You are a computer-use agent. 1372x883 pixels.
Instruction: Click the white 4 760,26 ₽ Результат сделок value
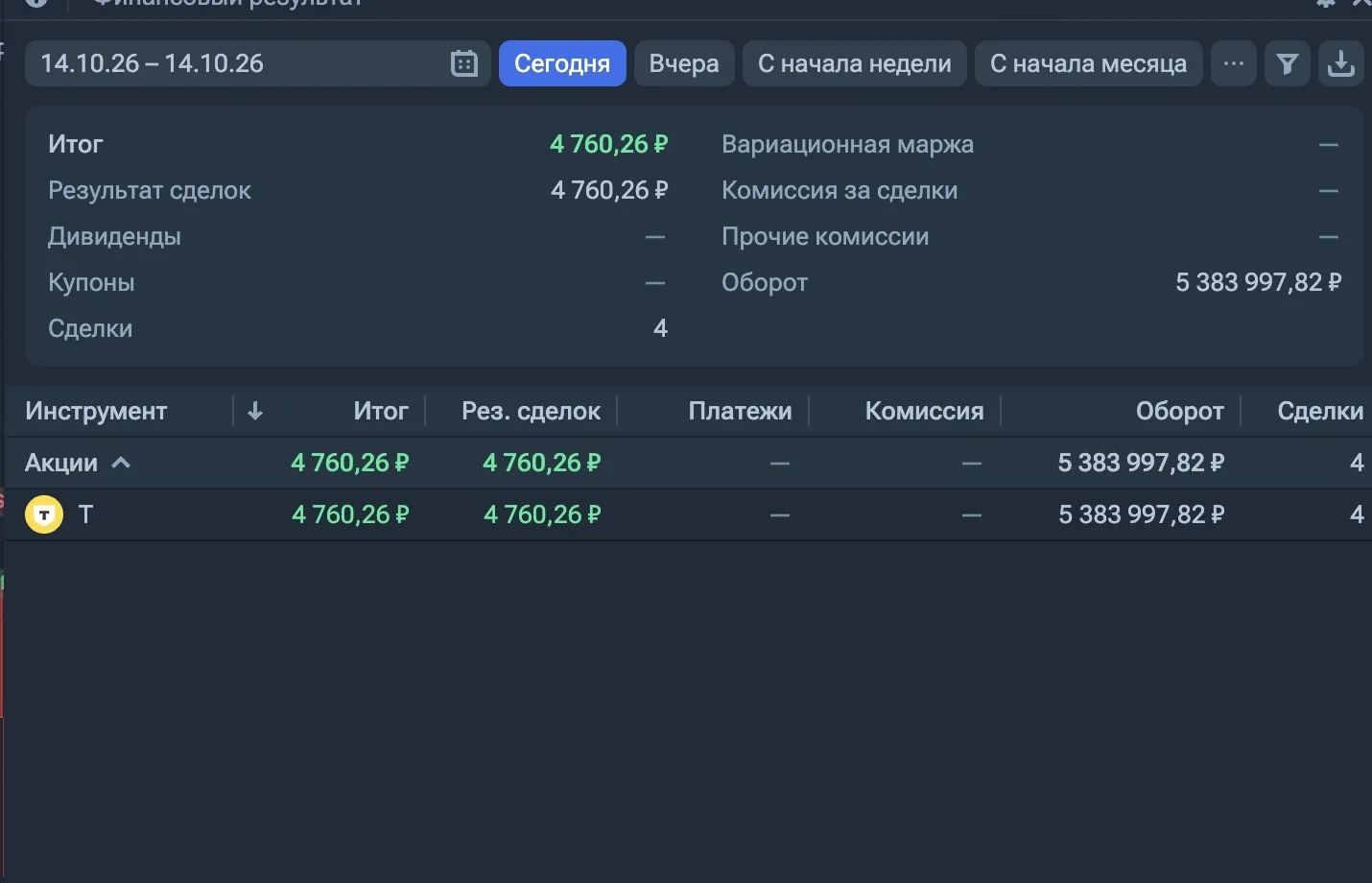pyautogui.click(x=609, y=190)
